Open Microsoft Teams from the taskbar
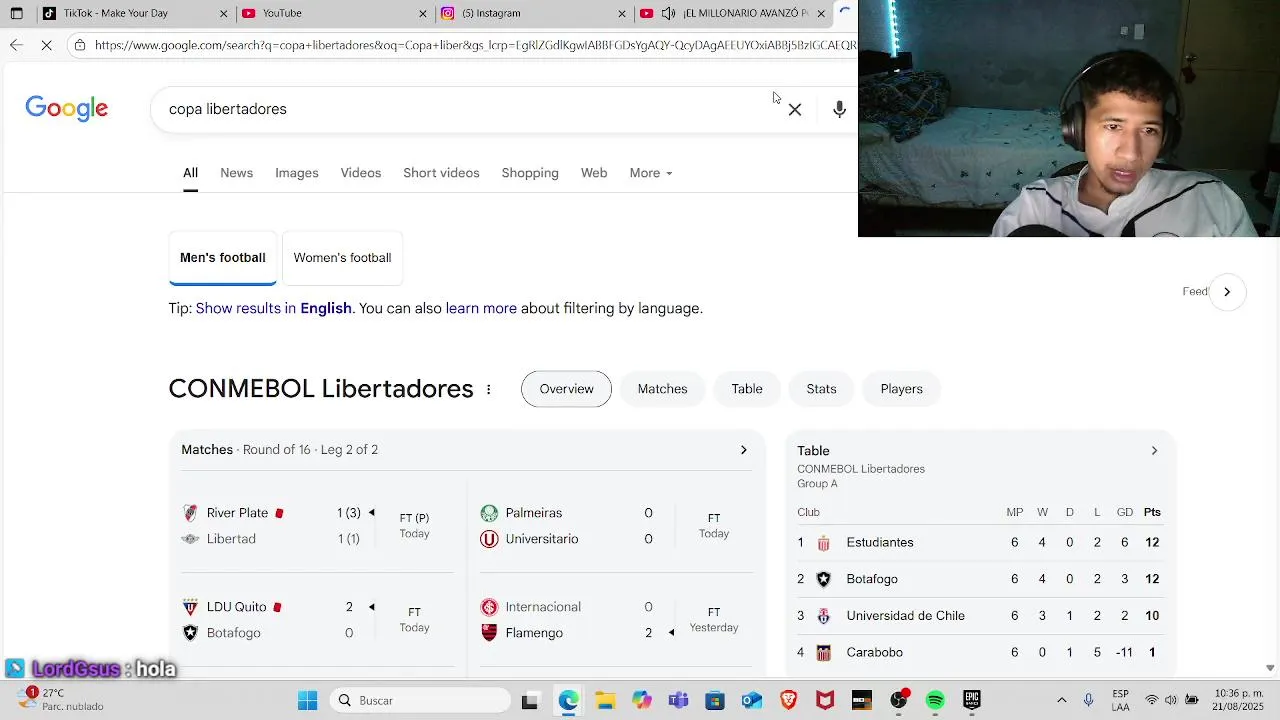The height and width of the screenshot is (720, 1280). [x=678, y=700]
